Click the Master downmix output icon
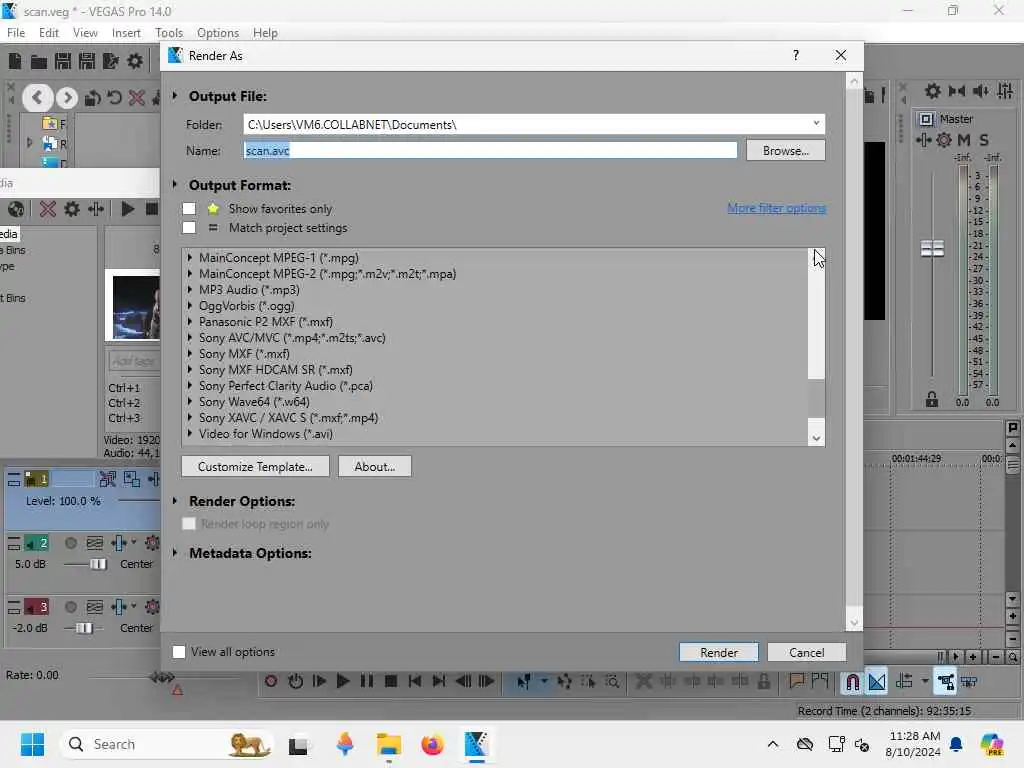This screenshot has height=768, width=1024. (957, 91)
